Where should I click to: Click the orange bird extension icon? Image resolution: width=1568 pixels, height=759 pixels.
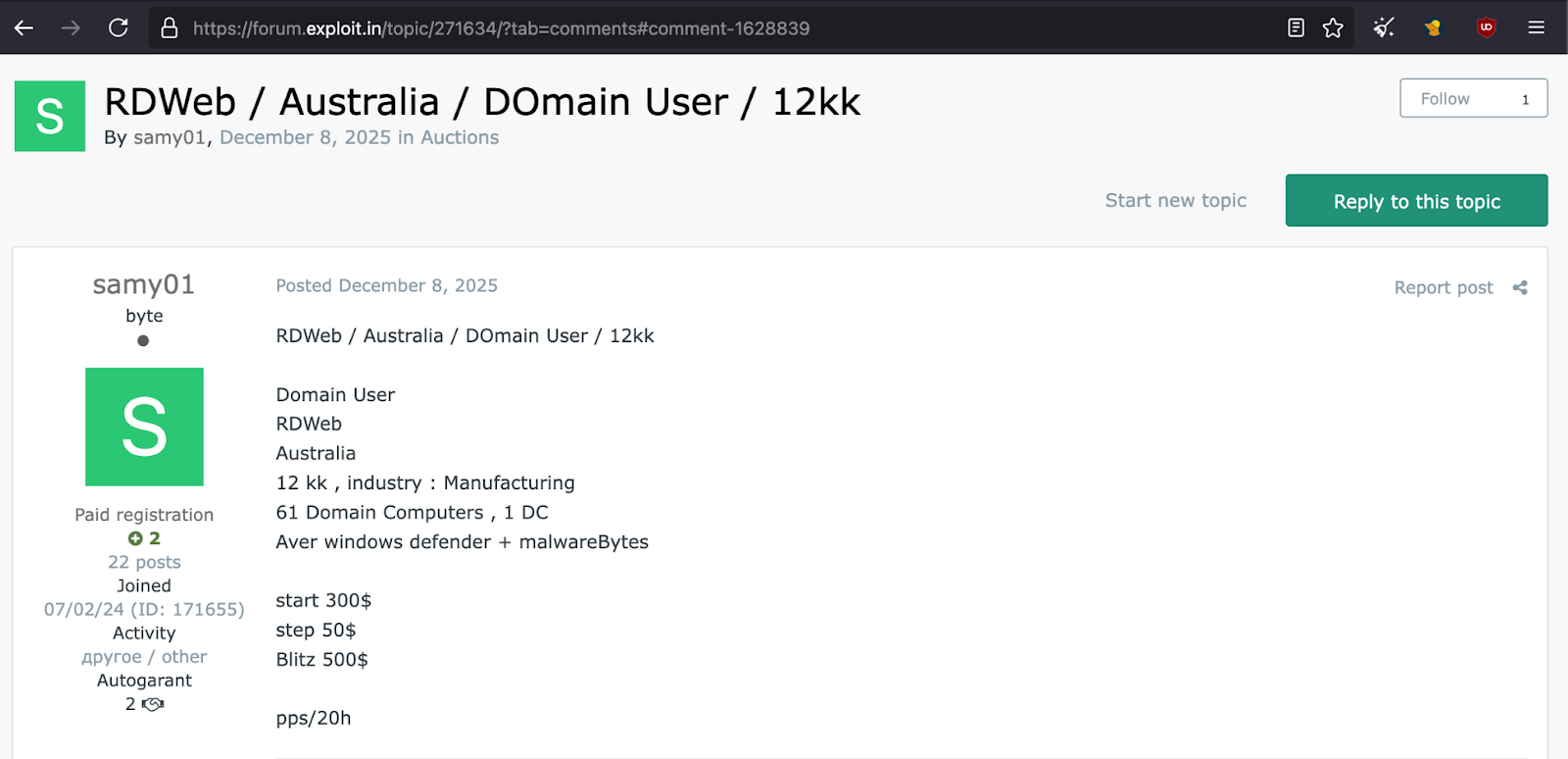(x=1434, y=27)
